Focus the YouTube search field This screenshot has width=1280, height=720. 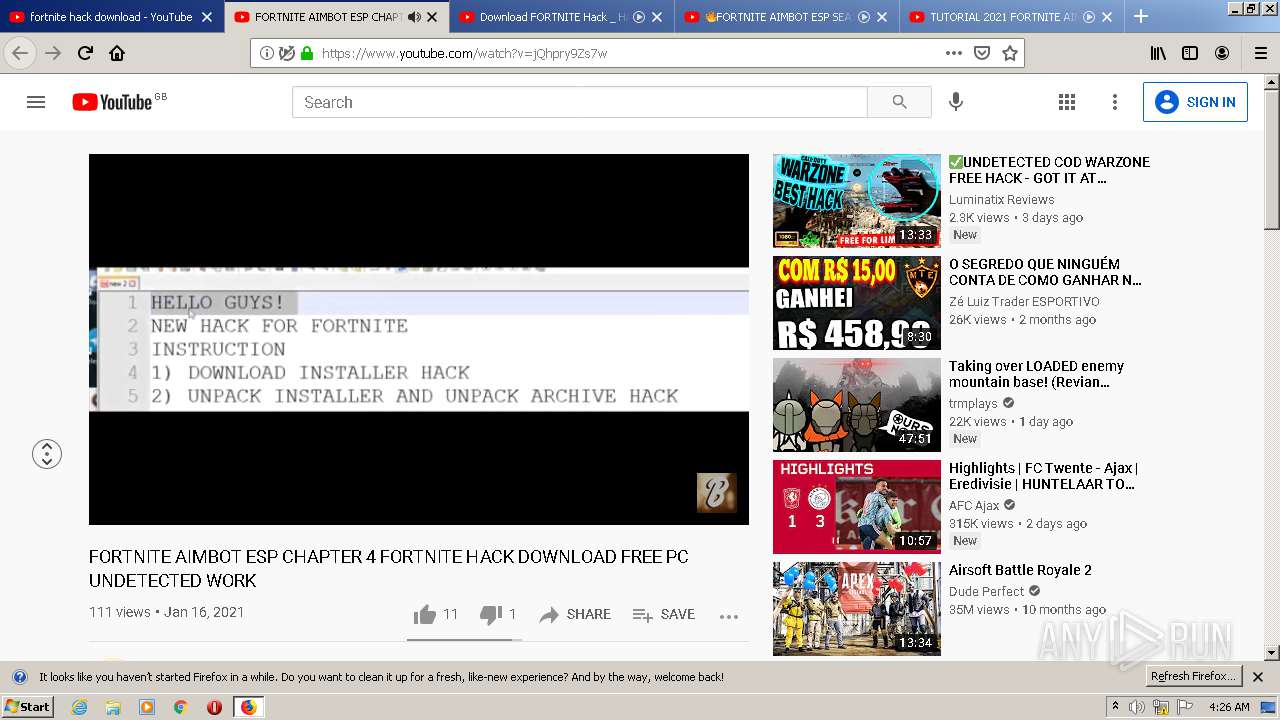(580, 102)
